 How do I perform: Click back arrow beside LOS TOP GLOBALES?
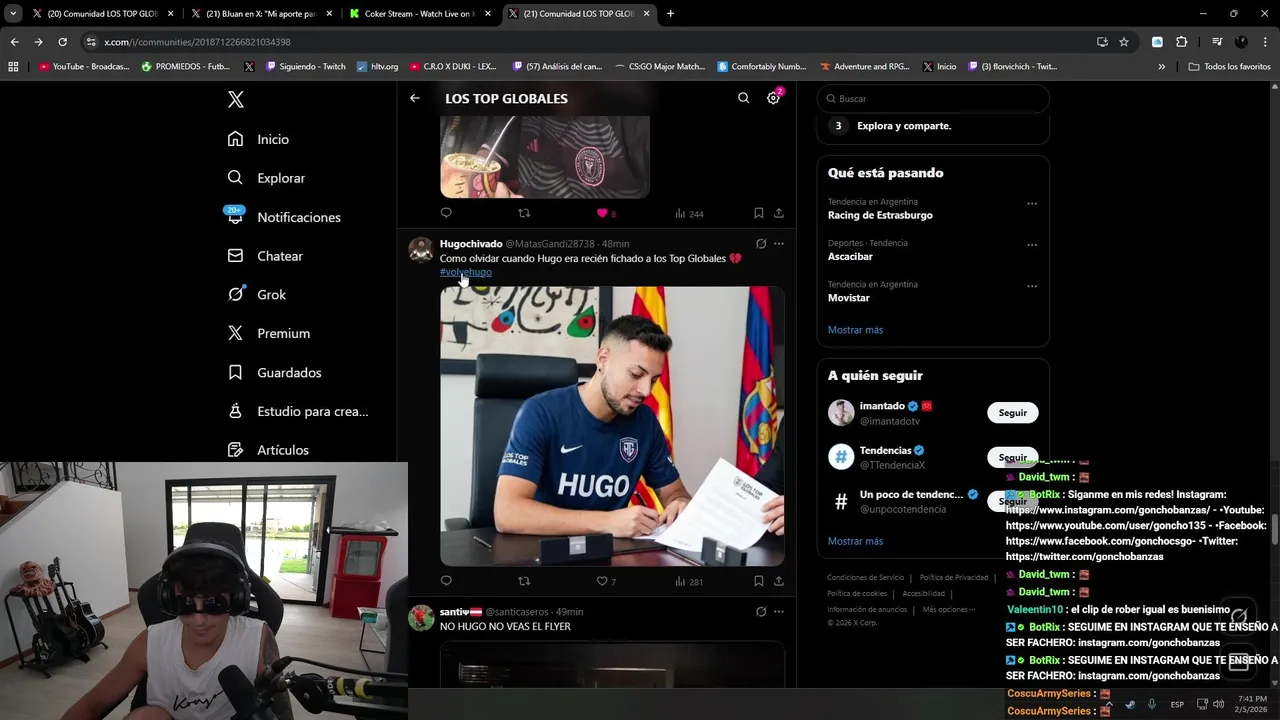point(415,98)
